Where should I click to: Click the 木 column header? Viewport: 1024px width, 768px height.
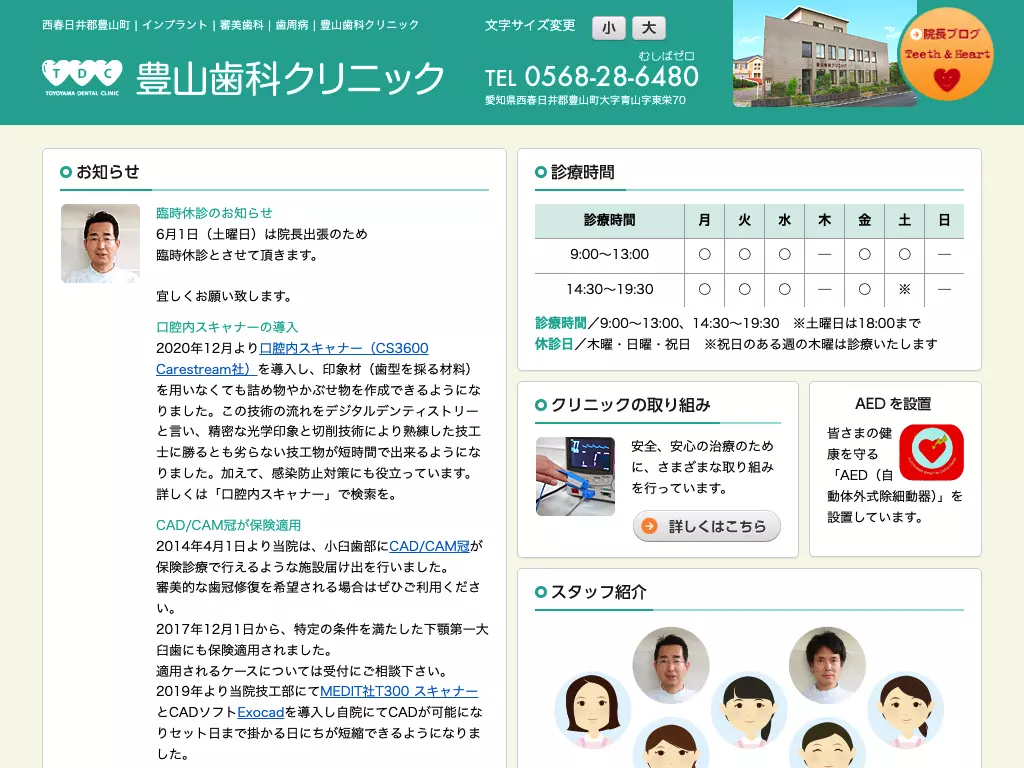tap(825, 221)
